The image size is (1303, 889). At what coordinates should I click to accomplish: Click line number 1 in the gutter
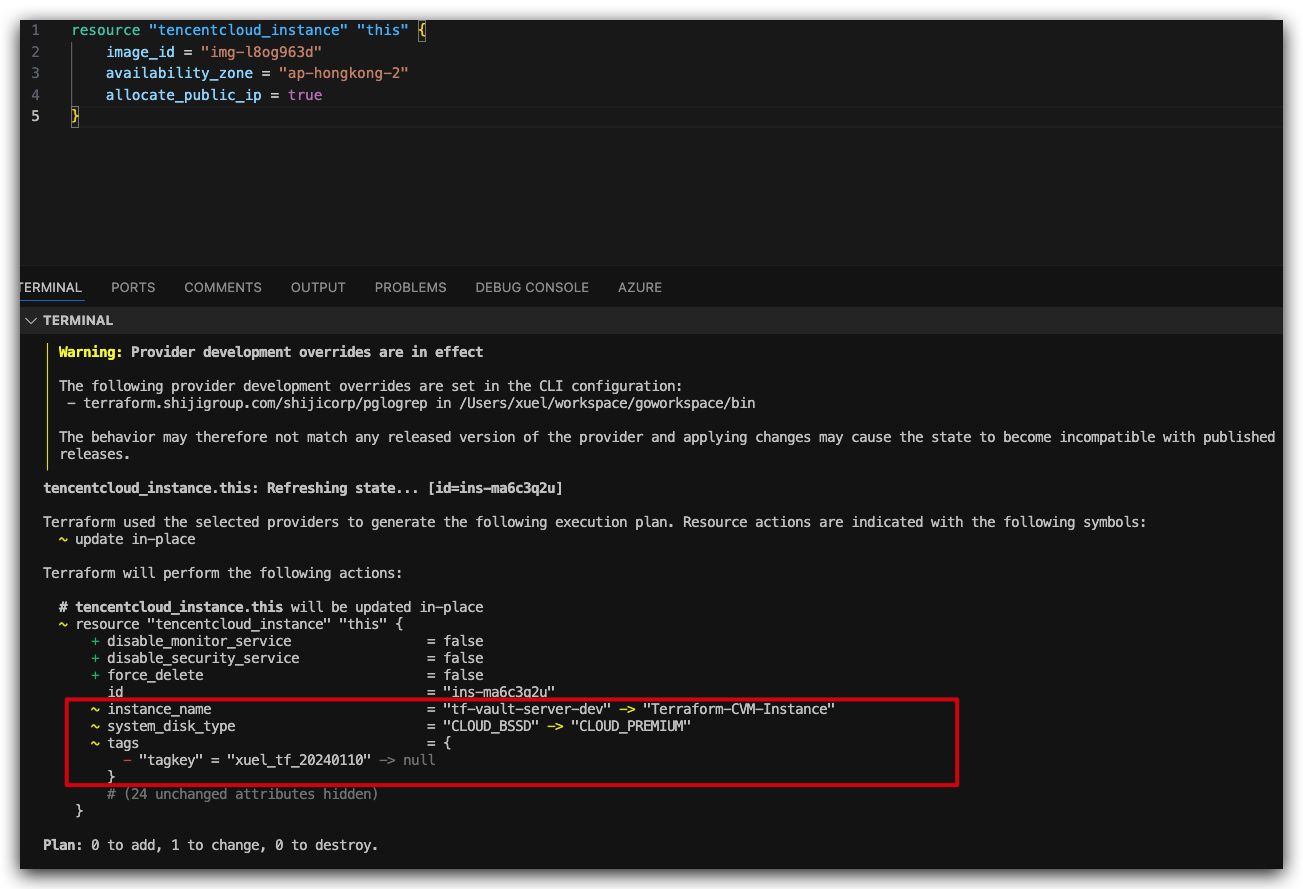pyautogui.click(x=36, y=30)
